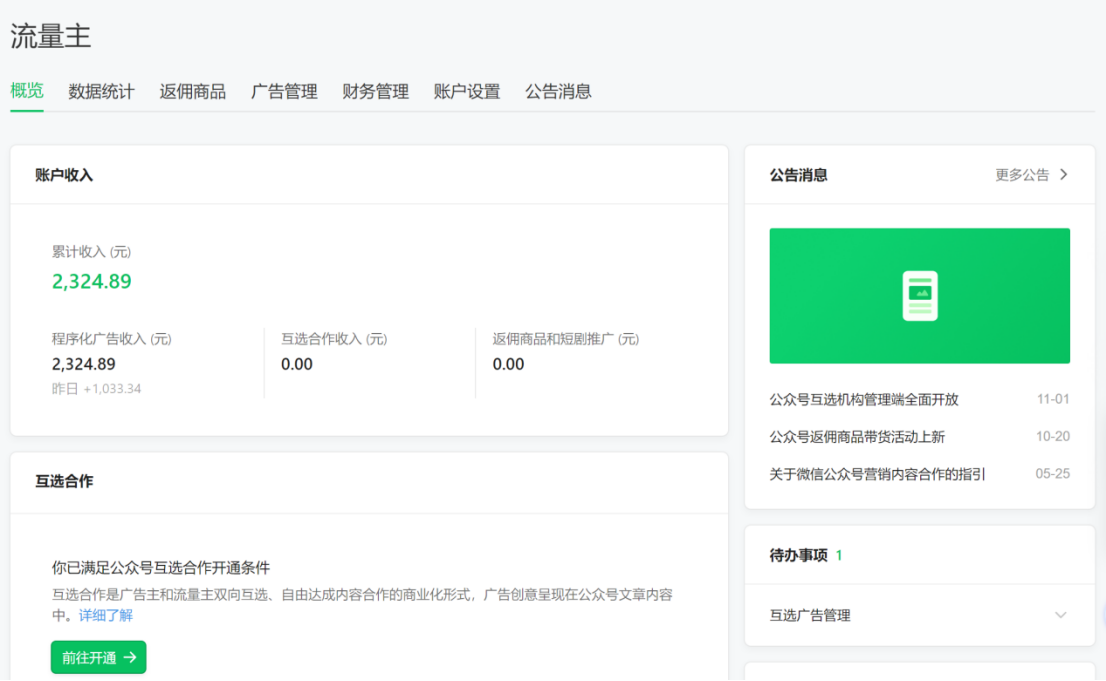Click the 待办事项 header
Viewport: 1106px width, 681px height.
tap(798, 555)
